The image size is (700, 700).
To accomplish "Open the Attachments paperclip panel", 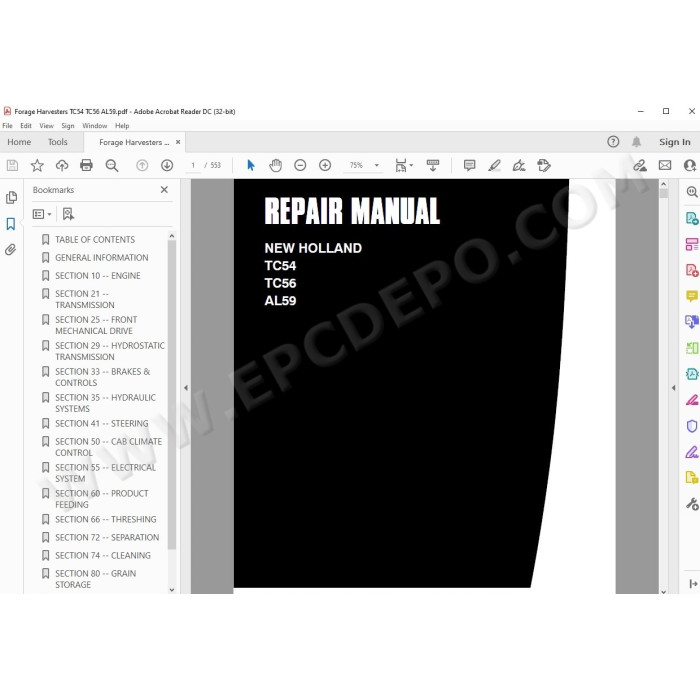I will (x=11, y=249).
